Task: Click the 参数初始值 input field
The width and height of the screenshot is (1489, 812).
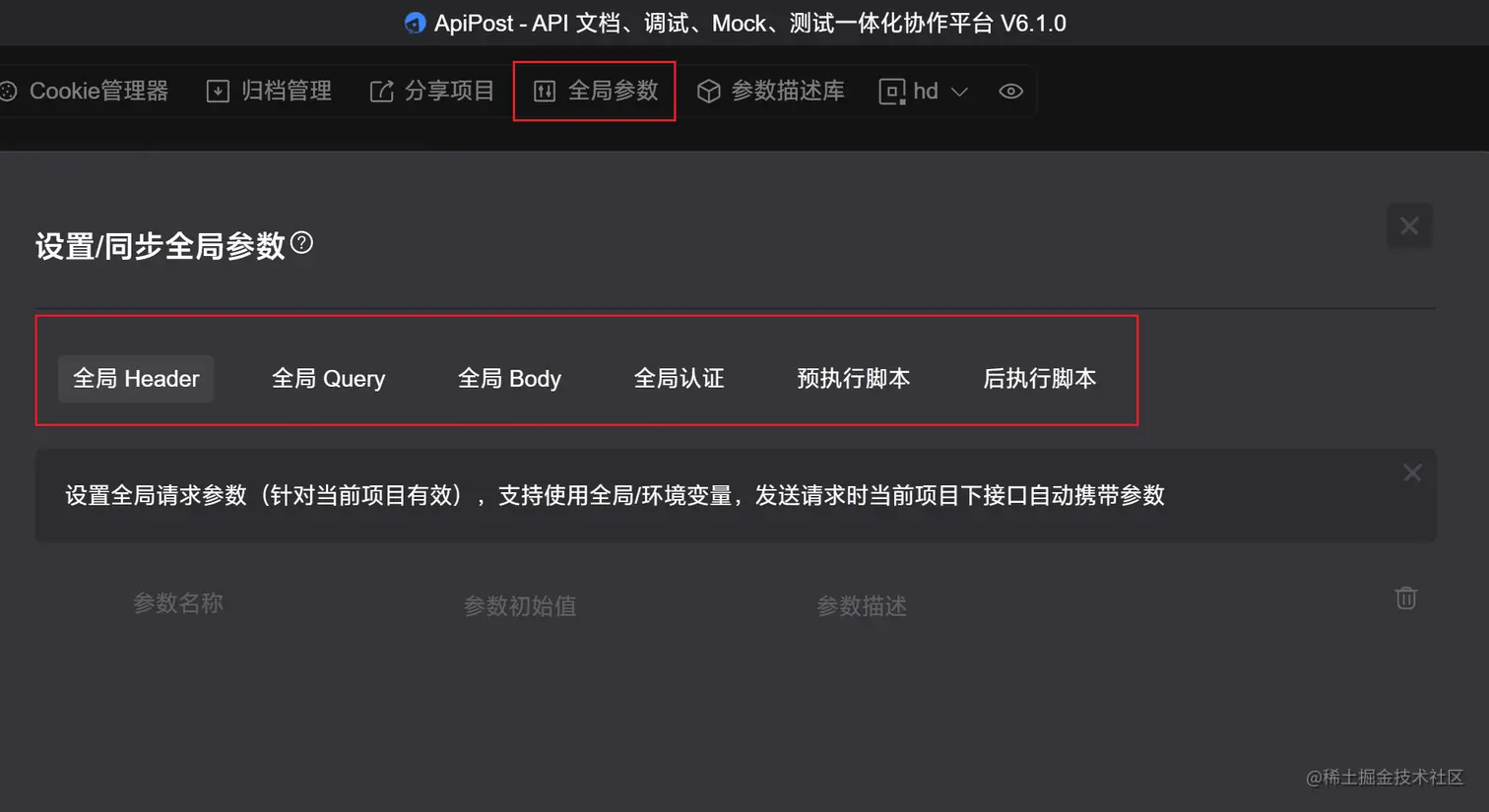Action: point(520,606)
